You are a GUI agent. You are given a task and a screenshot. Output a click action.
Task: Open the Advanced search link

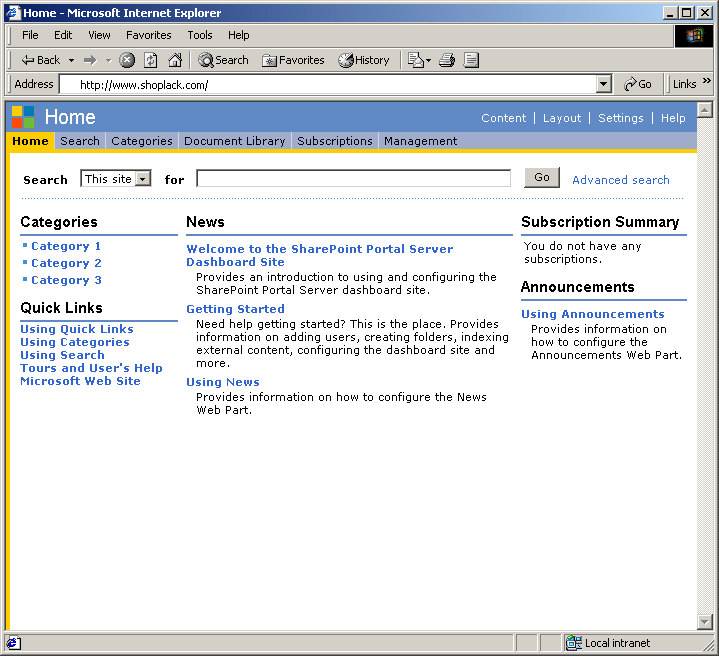pos(620,180)
